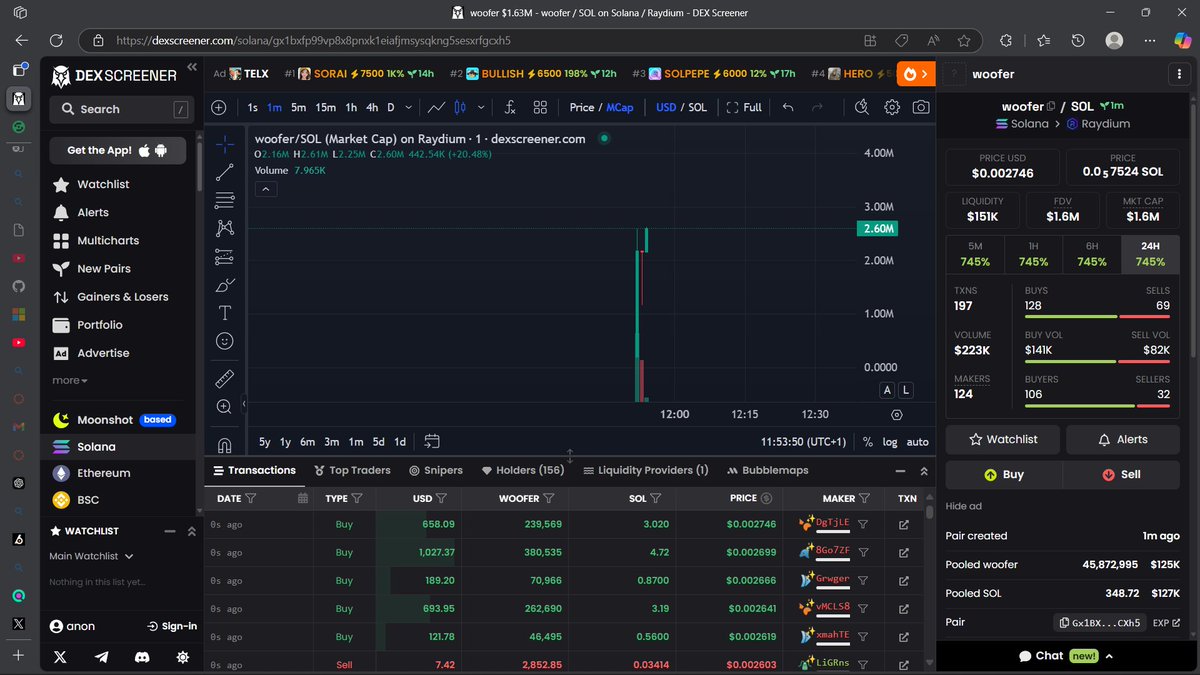Open the forecasting and measurement tools
Screen dimensions: 1200x675
coord(224,257)
